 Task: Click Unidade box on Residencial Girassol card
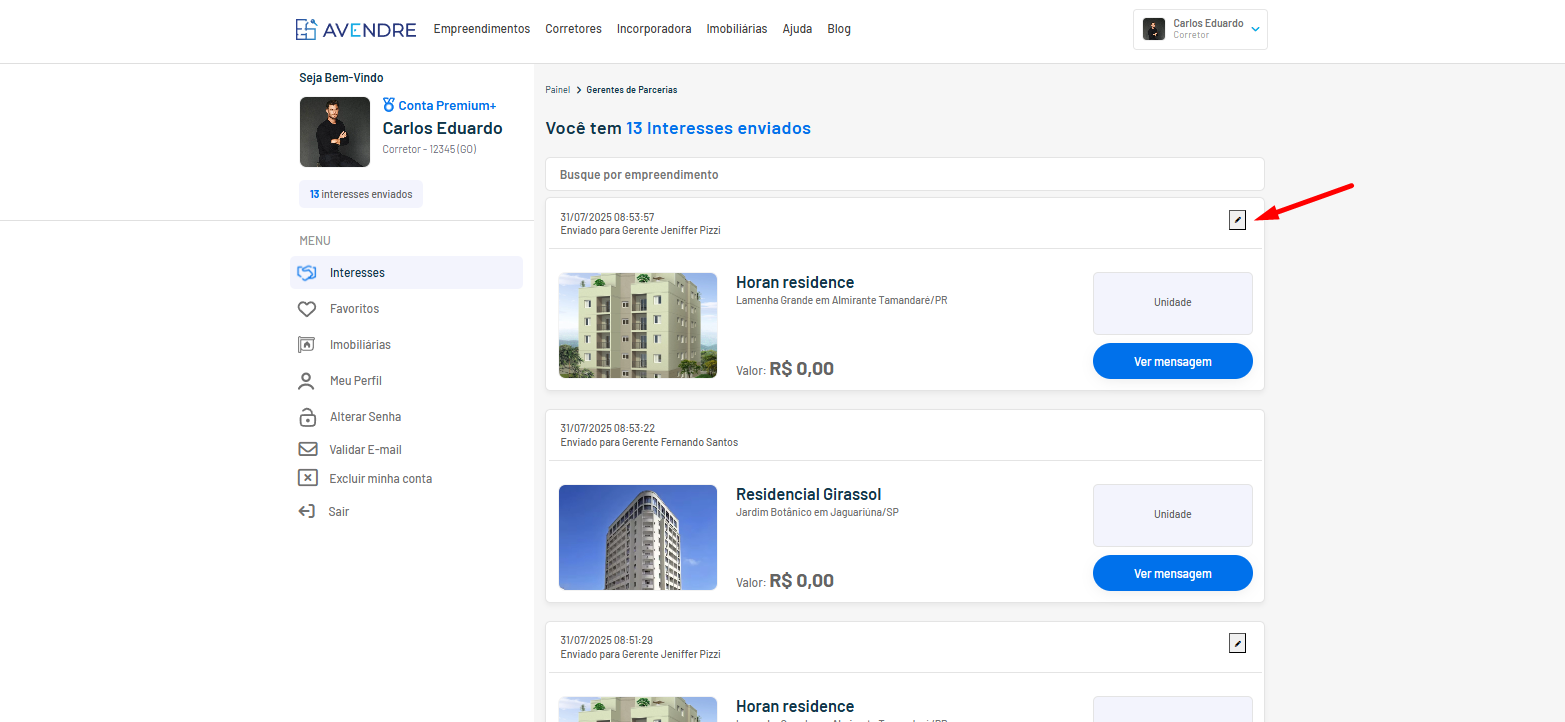point(1172,515)
